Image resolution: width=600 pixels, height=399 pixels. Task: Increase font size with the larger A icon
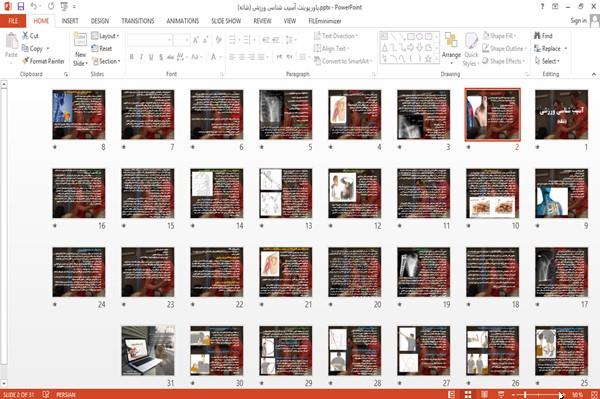click(196, 40)
